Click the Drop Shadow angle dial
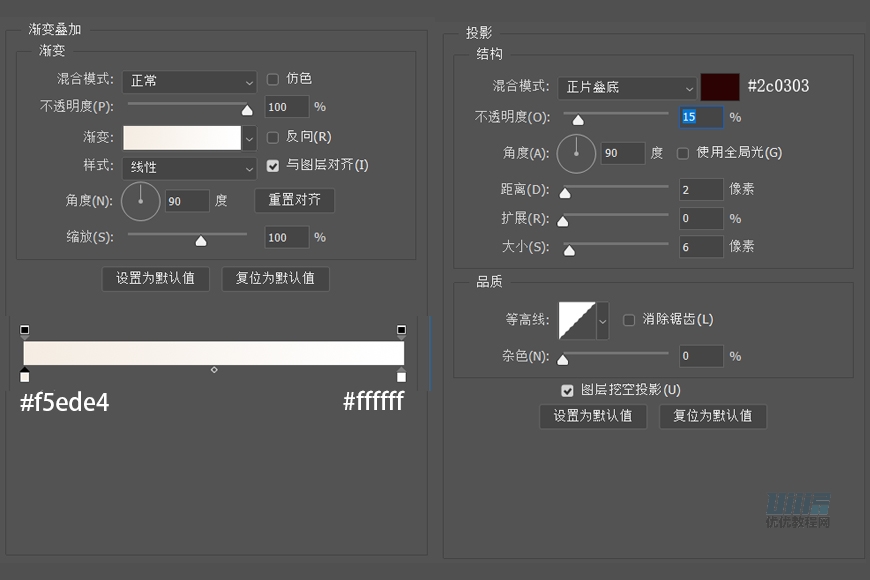Screen dimensions: 870x580 coord(576,154)
